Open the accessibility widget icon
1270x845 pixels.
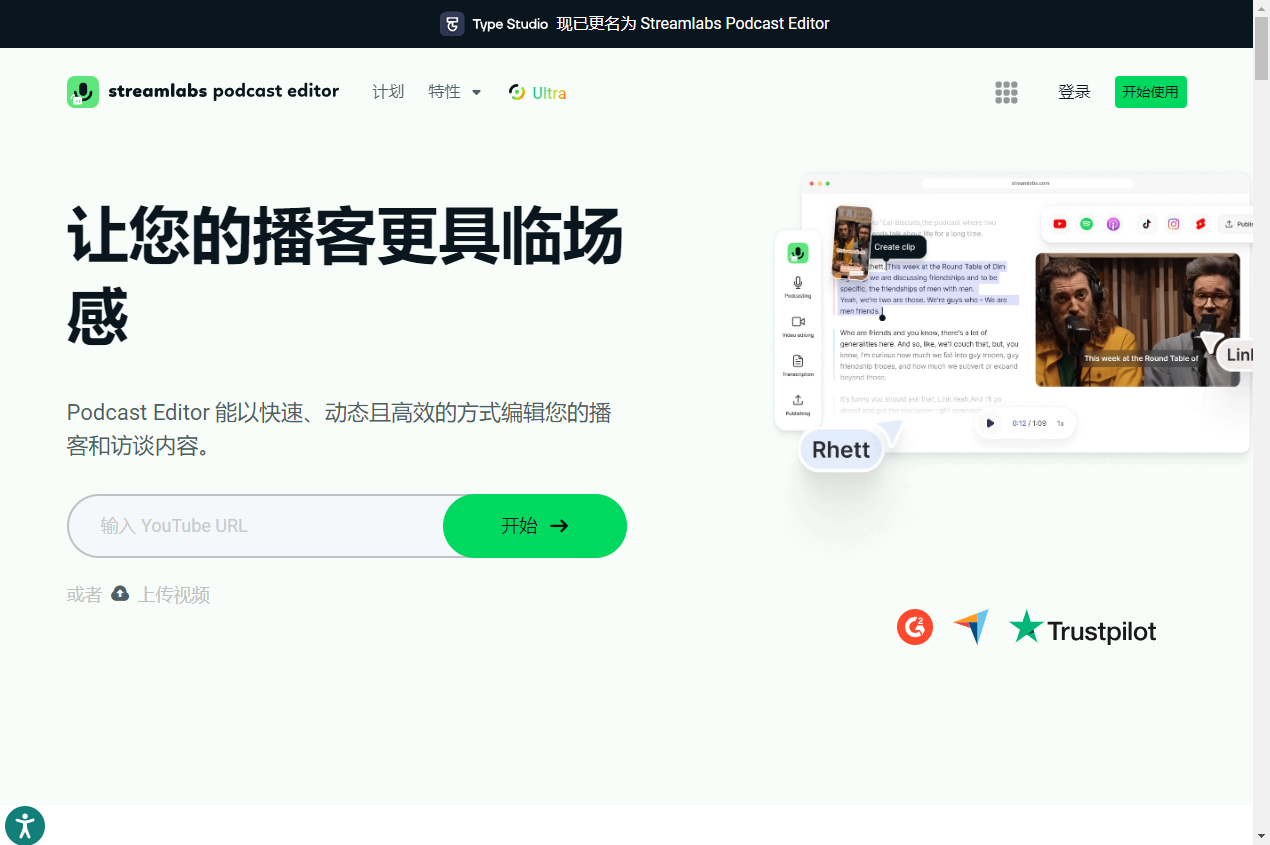click(x=25, y=826)
